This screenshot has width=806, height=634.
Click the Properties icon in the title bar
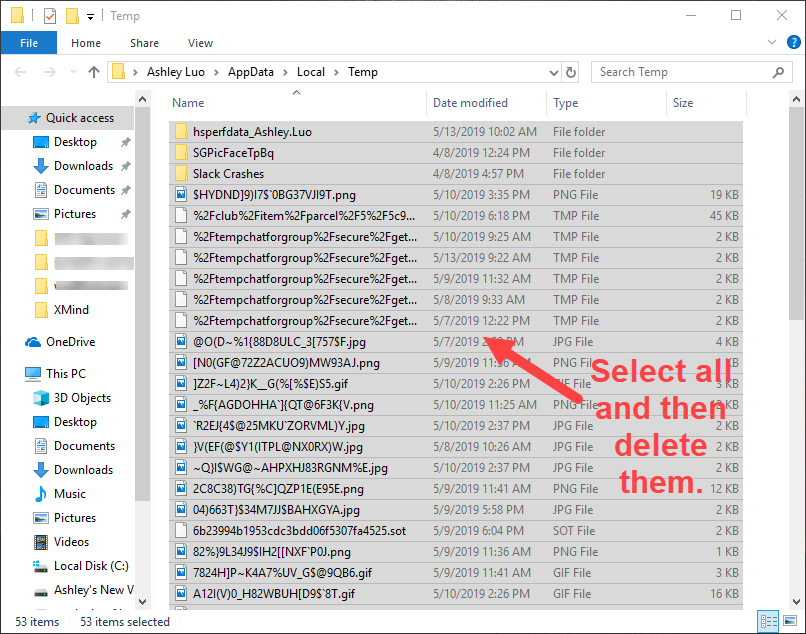48,16
